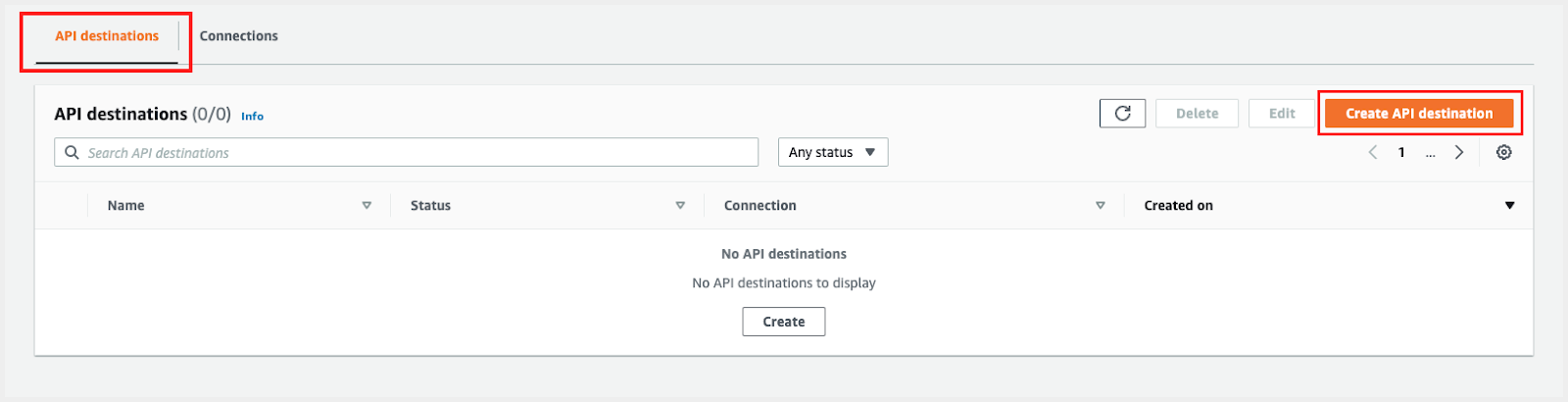
Task: Click the magnifier icon in the search box
Action: (x=72, y=152)
